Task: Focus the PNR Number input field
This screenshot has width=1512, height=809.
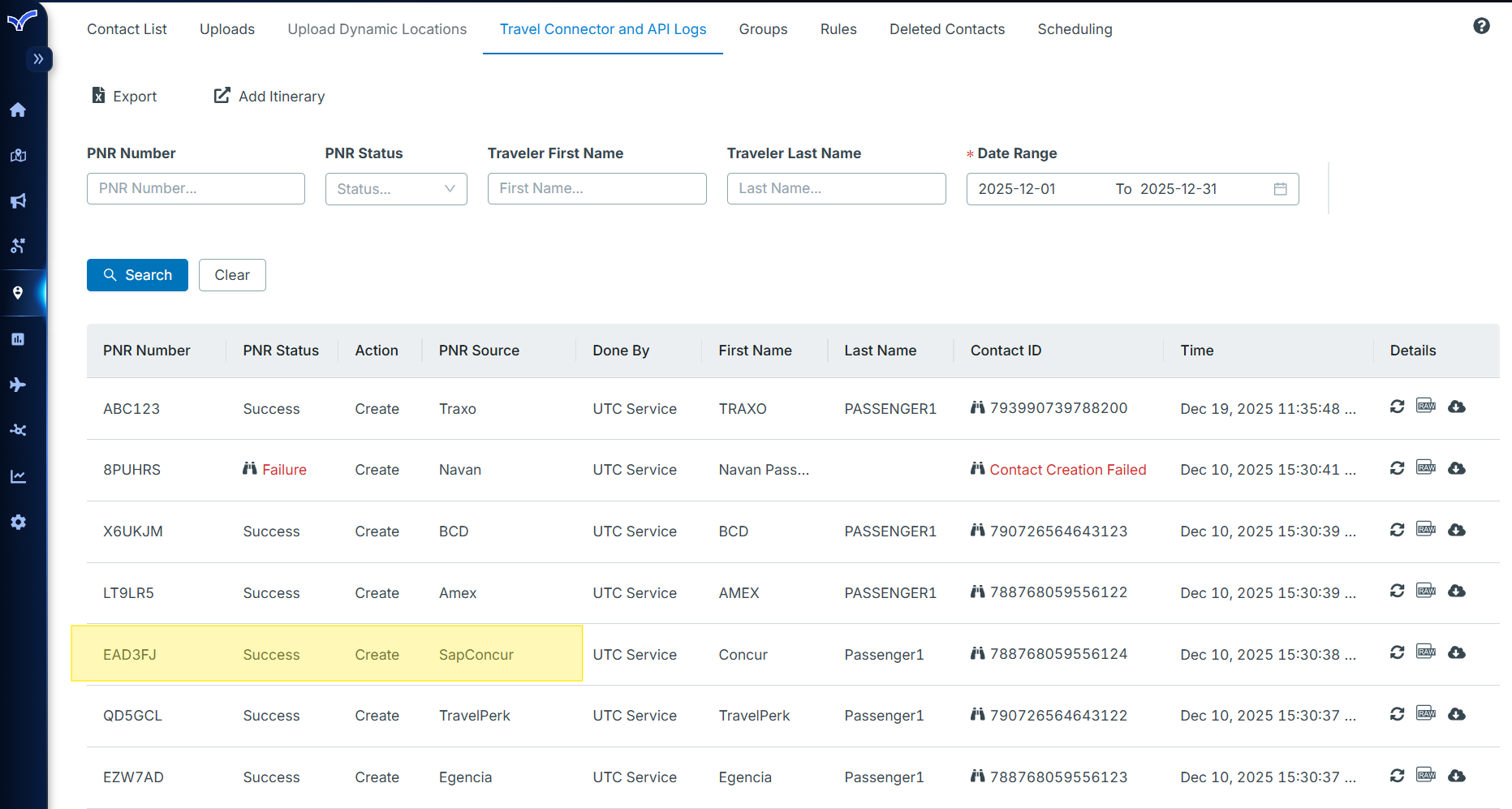Action: 196,189
